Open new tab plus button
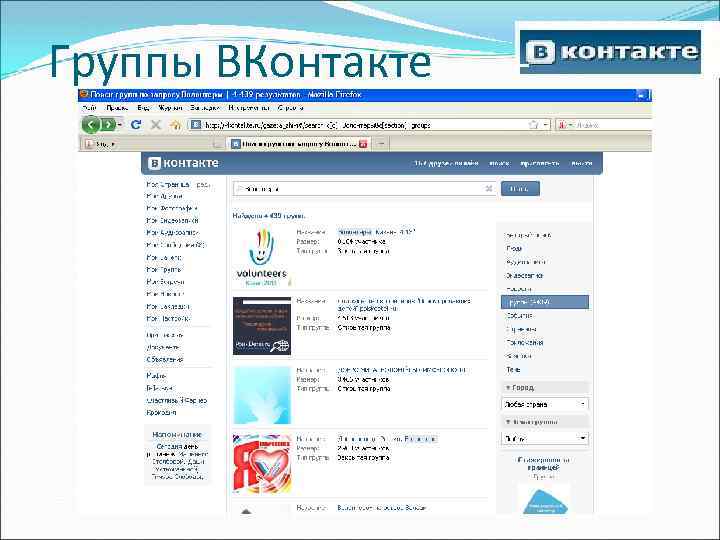 coord(381,144)
